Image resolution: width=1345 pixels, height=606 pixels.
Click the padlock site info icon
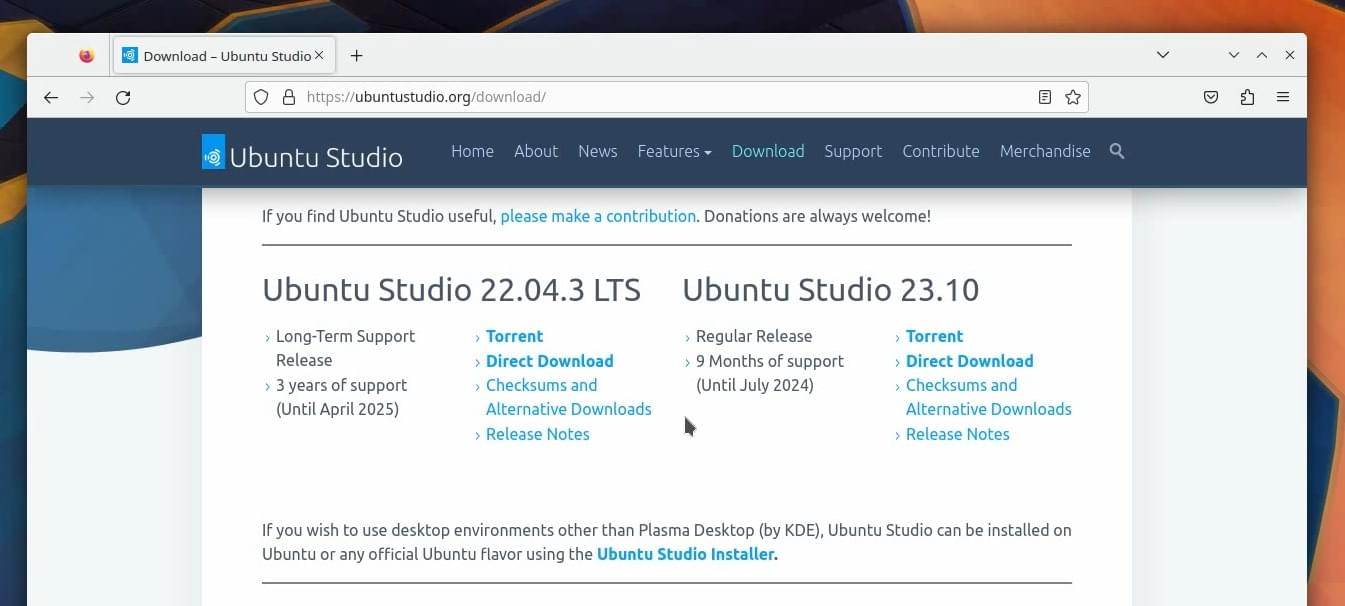click(x=289, y=97)
